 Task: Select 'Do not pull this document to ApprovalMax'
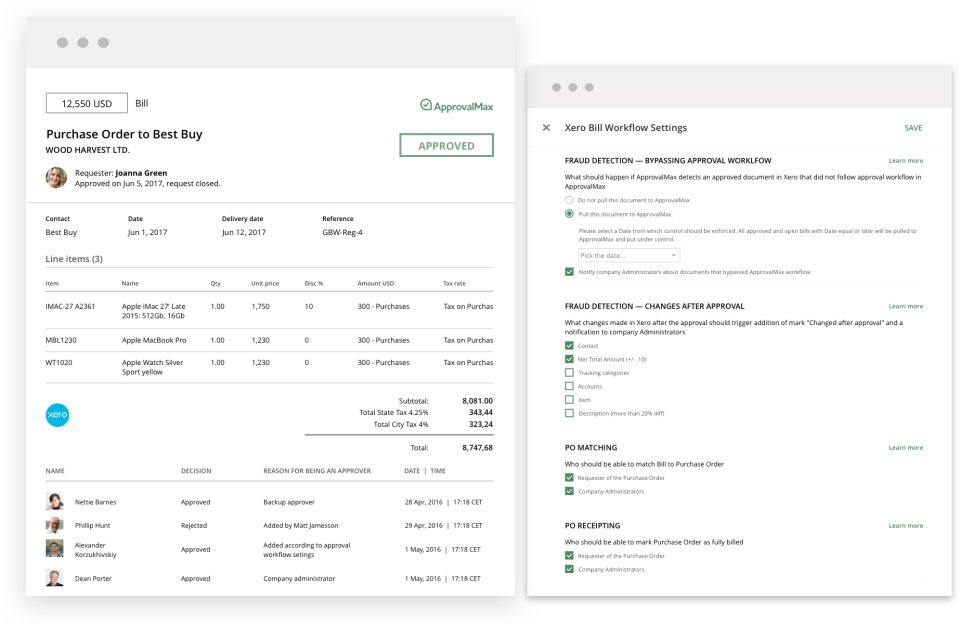tap(569, 200)
